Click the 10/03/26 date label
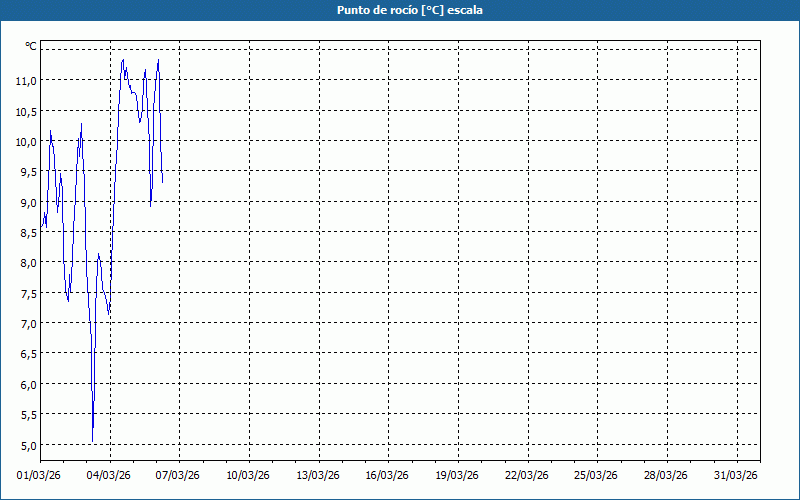 pos(248,476)
